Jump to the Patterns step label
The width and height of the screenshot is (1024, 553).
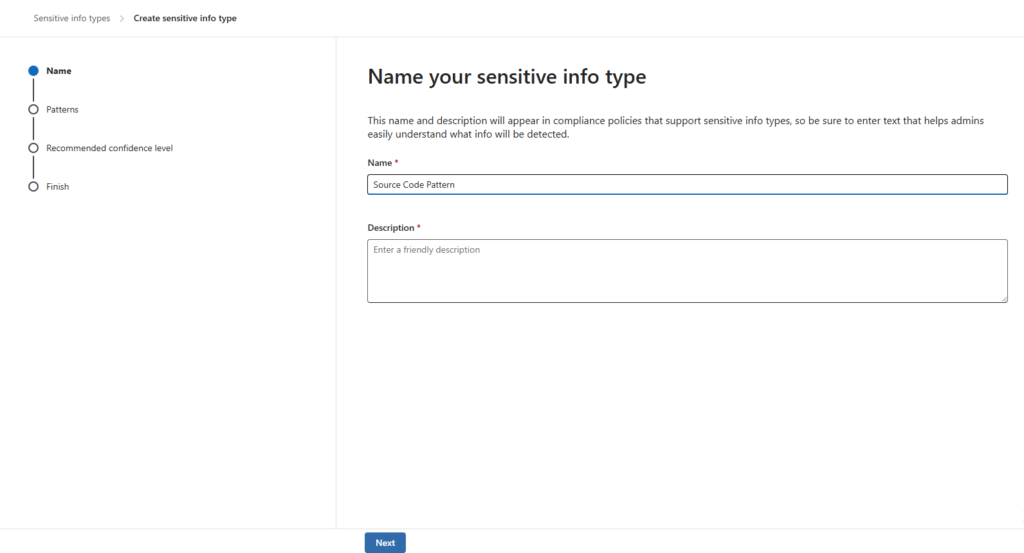pyautogui.click(x=62, y=110)
